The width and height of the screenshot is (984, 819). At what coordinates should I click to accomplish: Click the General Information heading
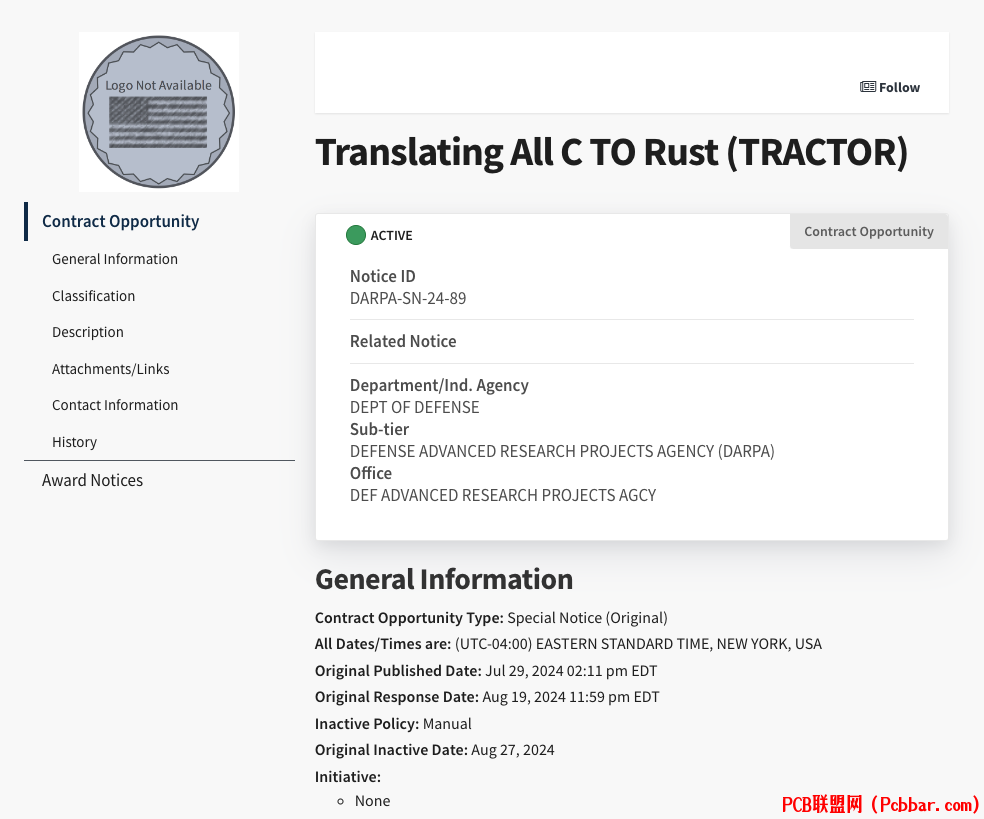tap(444, 579)
